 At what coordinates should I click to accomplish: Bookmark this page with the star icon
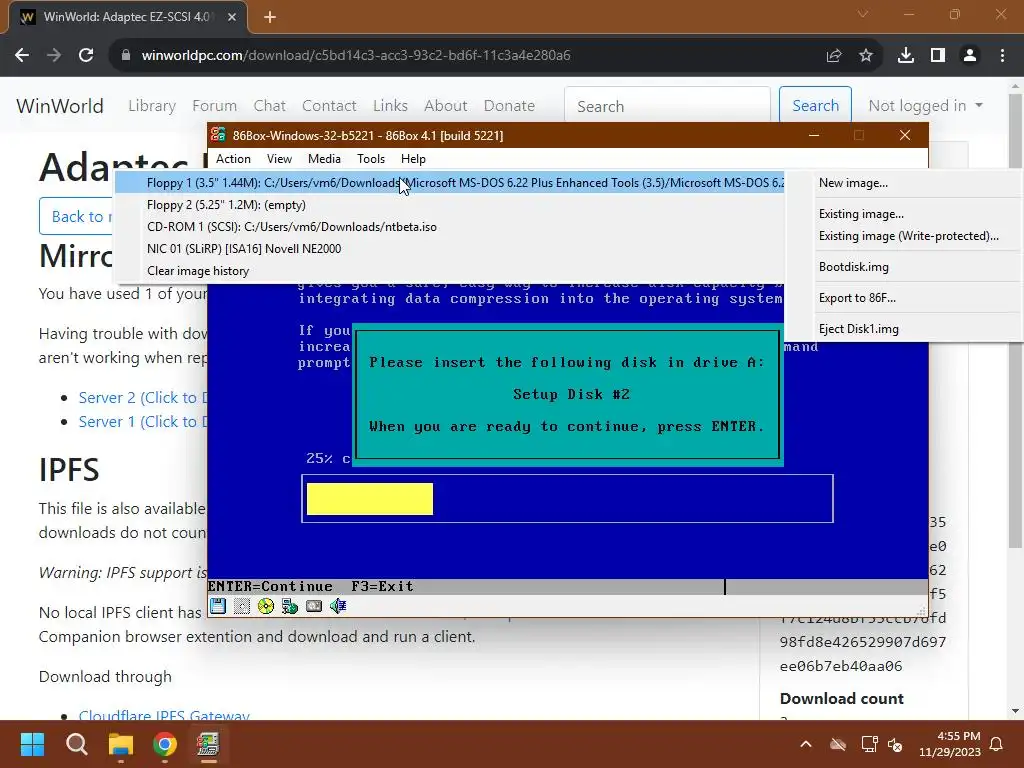click(866, 56)
